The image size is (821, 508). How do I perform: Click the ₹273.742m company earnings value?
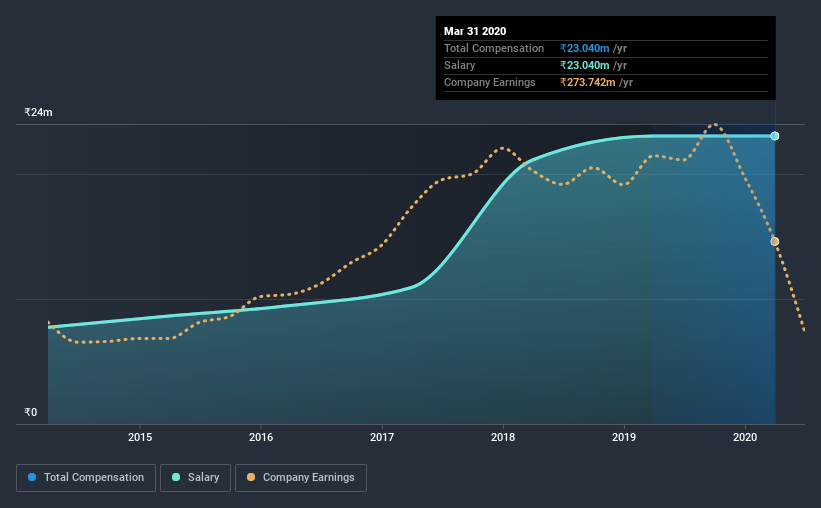[587, 82]
